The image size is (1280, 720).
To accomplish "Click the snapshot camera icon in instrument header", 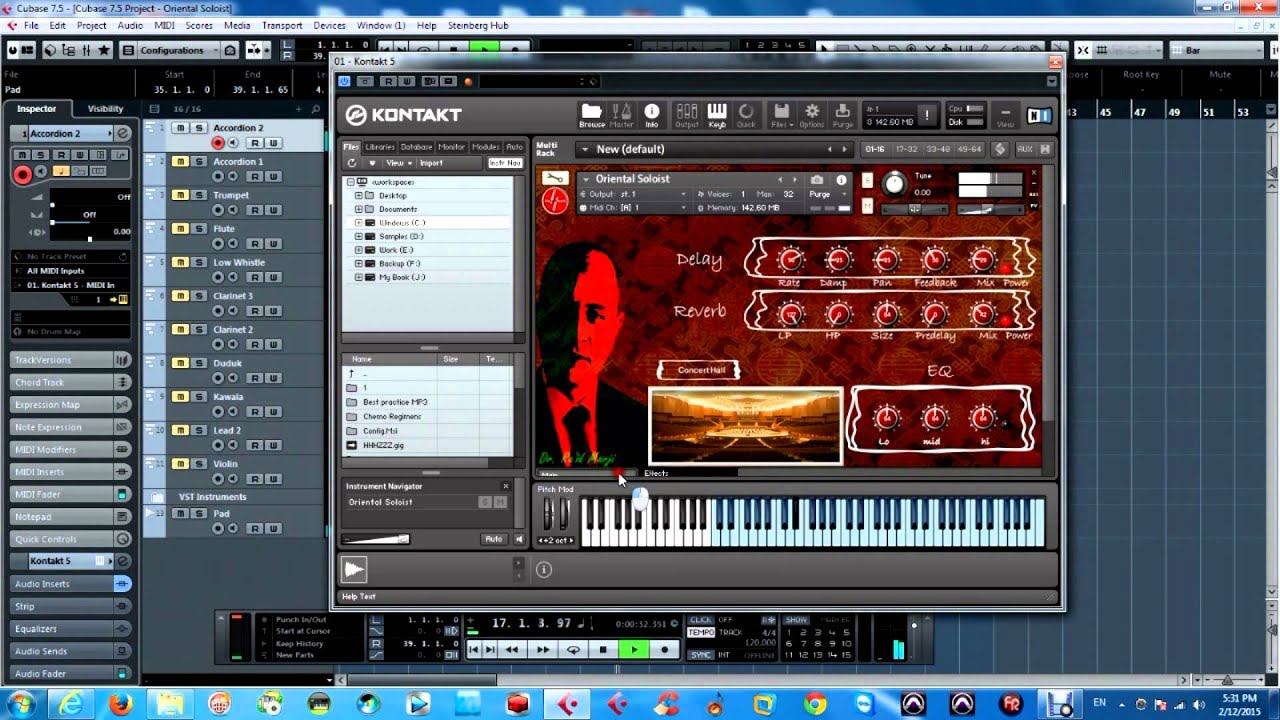I will point(817,180).
